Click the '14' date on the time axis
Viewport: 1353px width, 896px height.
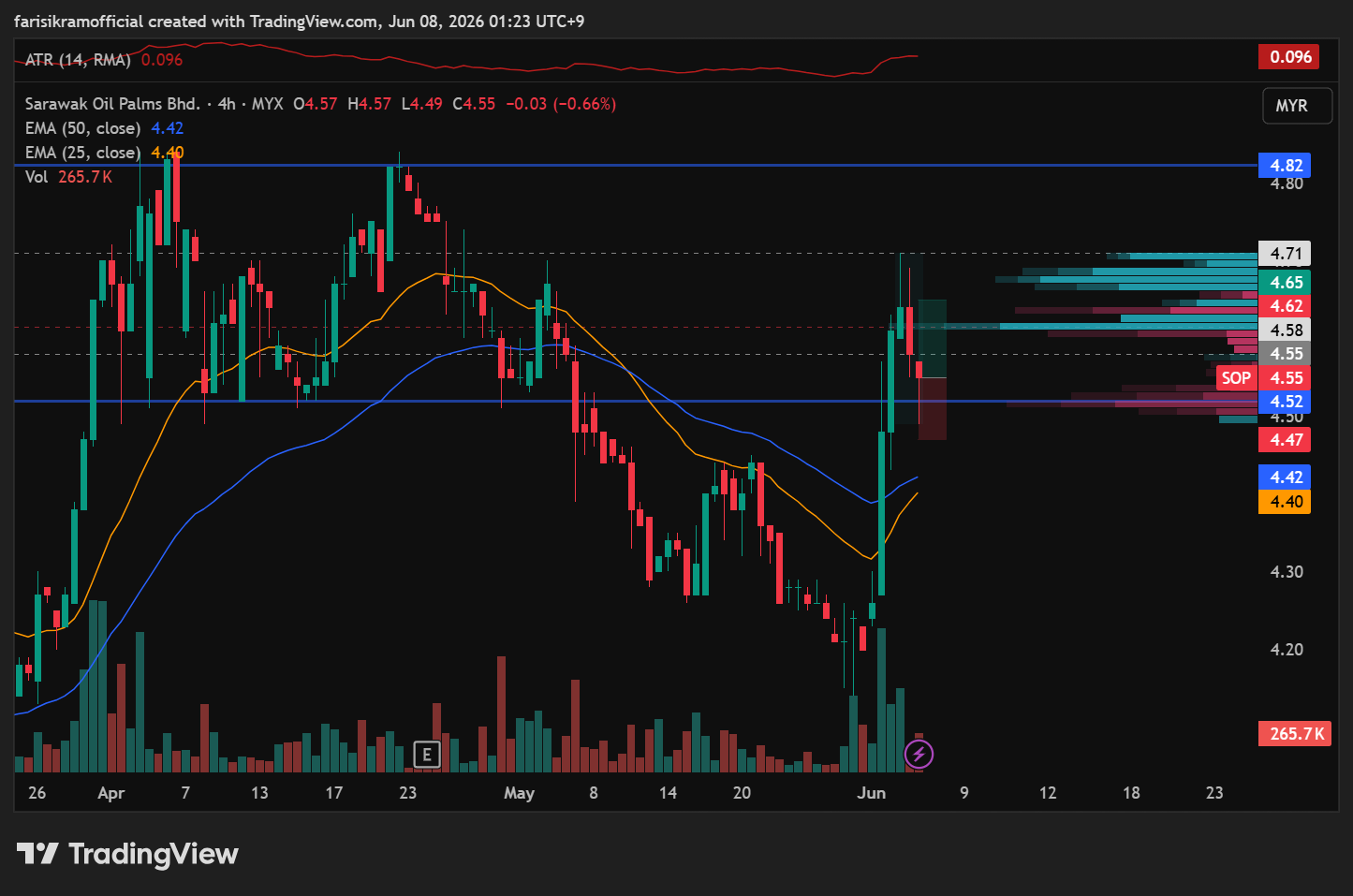click(x=668, y=793)
